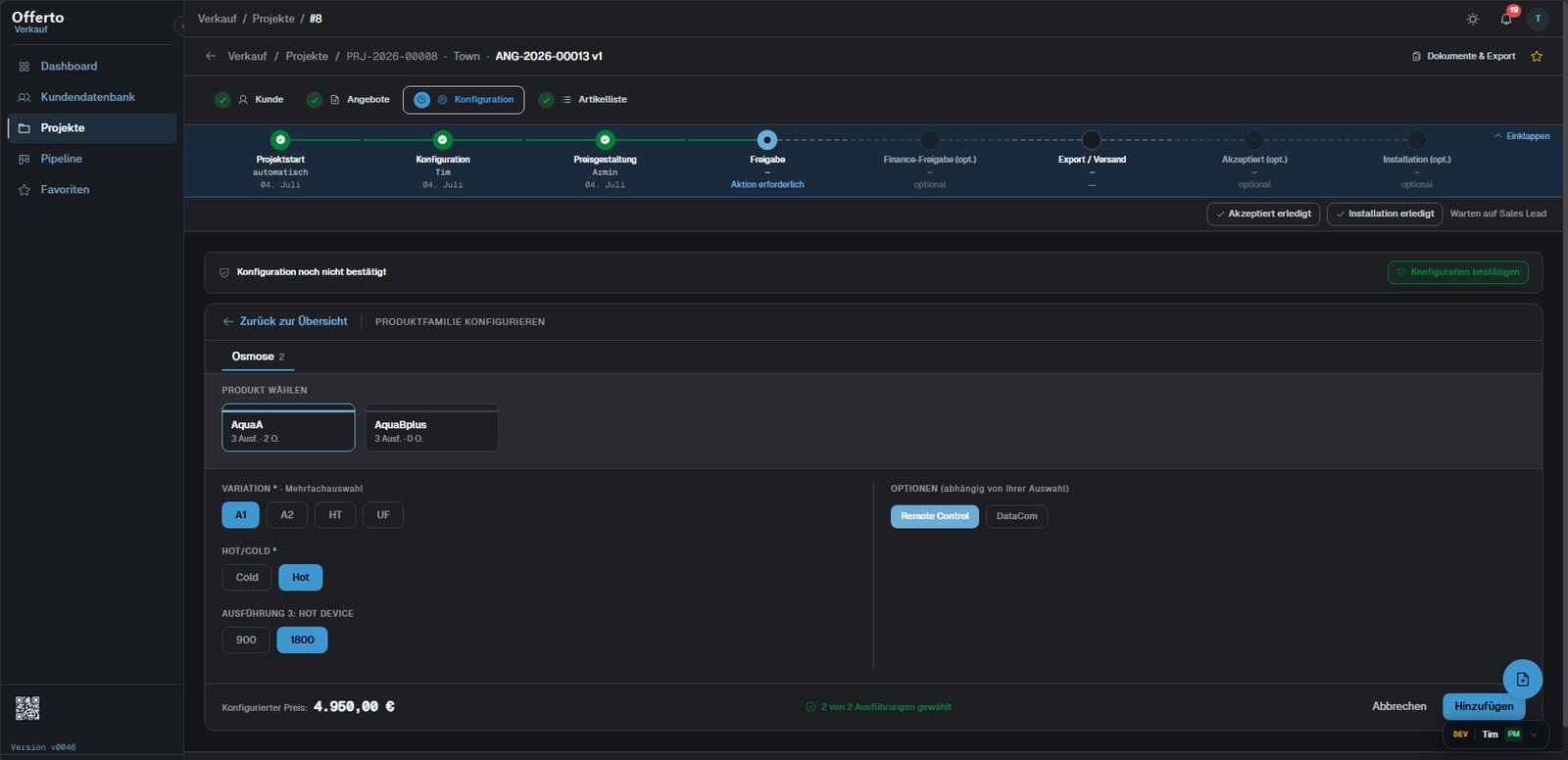Viewport: 1568px width, 760px height.
Task: Click the QR code icon
Action: click(27, 708)
